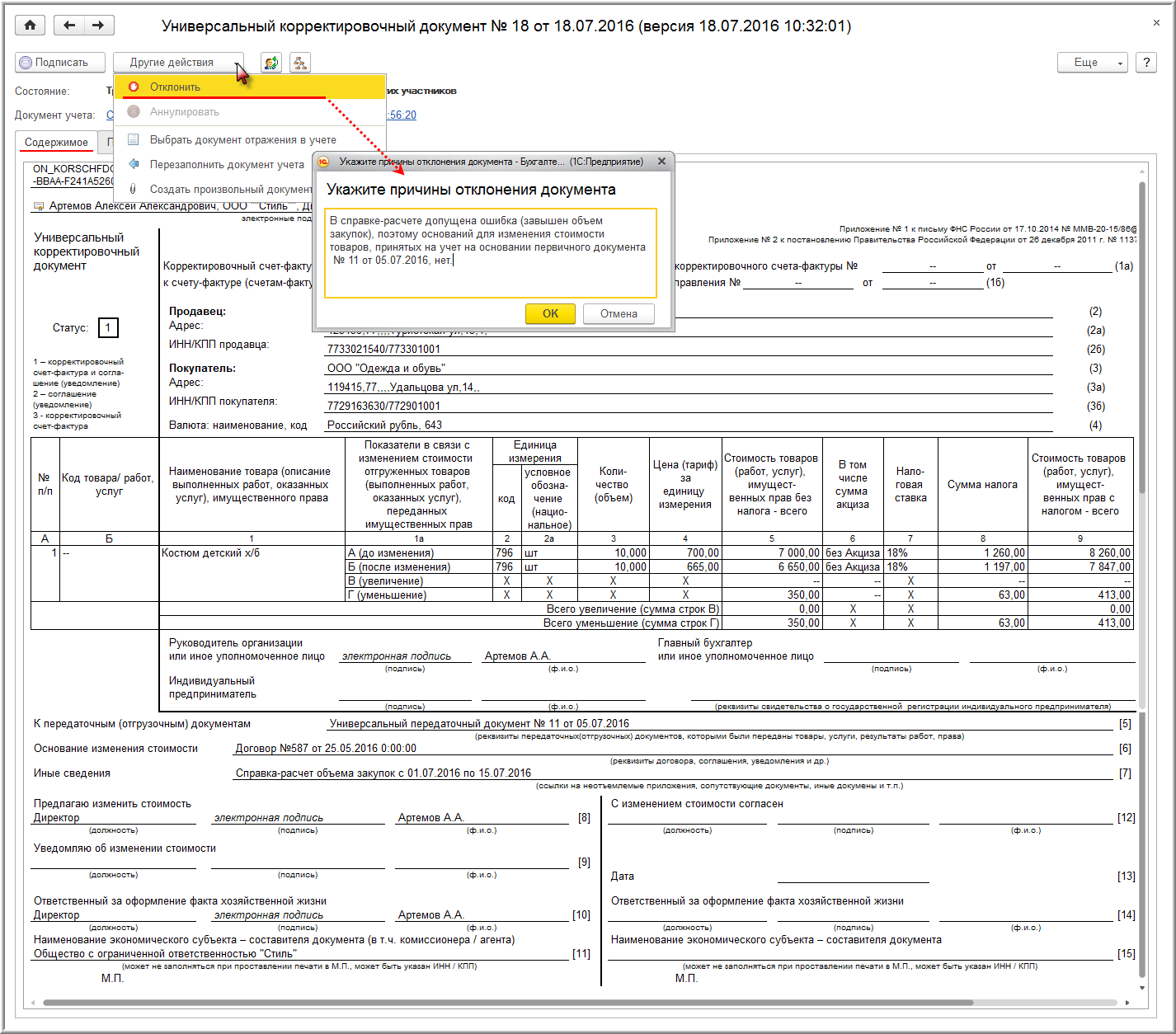Viewport: 1176px width, 1034px height.
Task: Click the vertical scrollbar of the document
Action: point(1142,338)
